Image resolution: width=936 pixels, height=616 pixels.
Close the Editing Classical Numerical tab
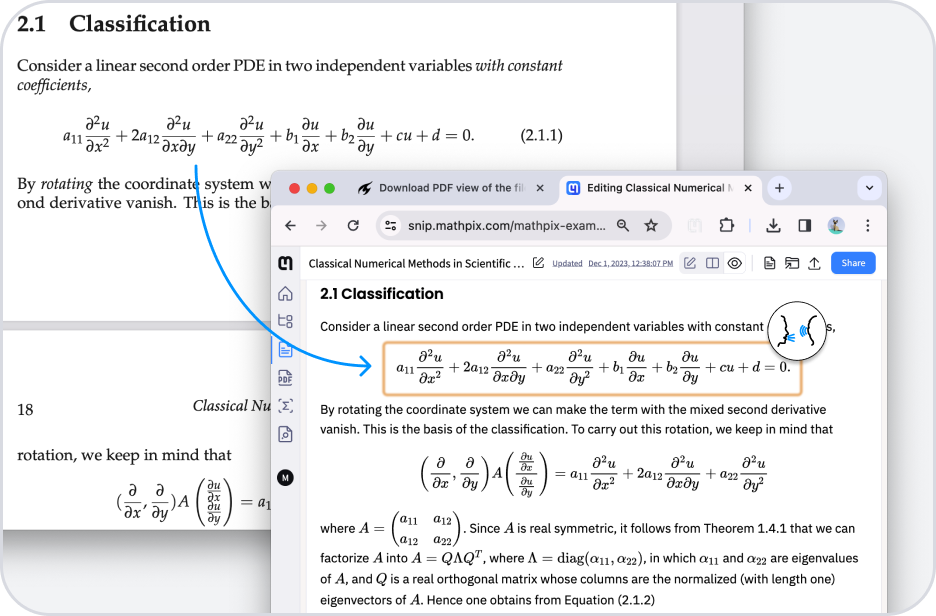click(748, 188)
